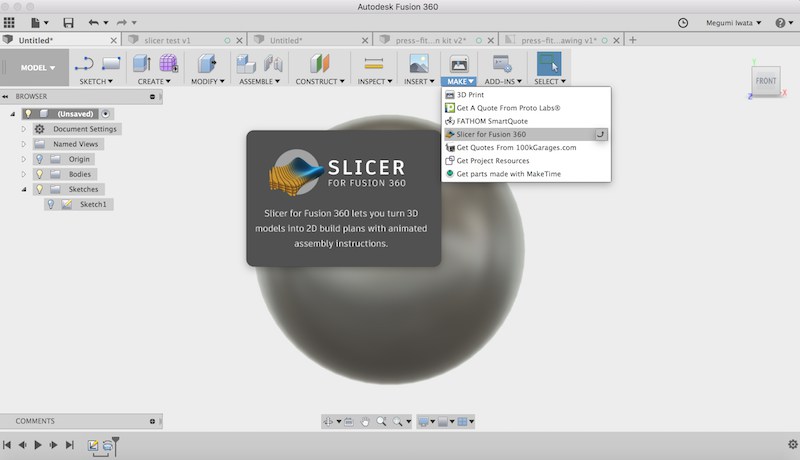The height and width of the screenshot is (460, 800).
Task: Select the New Component assemble icon
Action: click(x=246, y=64)
